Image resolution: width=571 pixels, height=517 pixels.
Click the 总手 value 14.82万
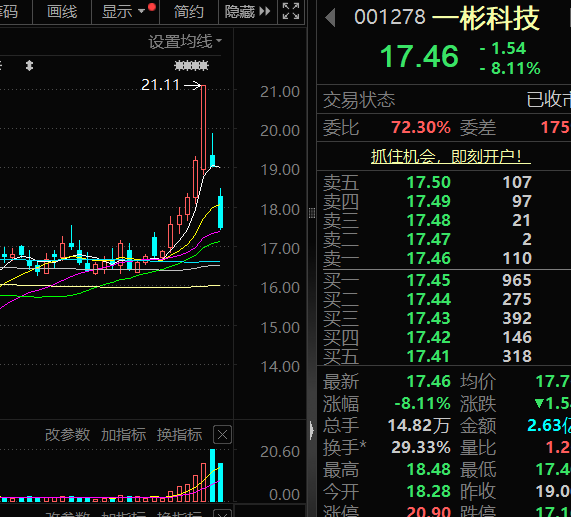pos(419,426)
